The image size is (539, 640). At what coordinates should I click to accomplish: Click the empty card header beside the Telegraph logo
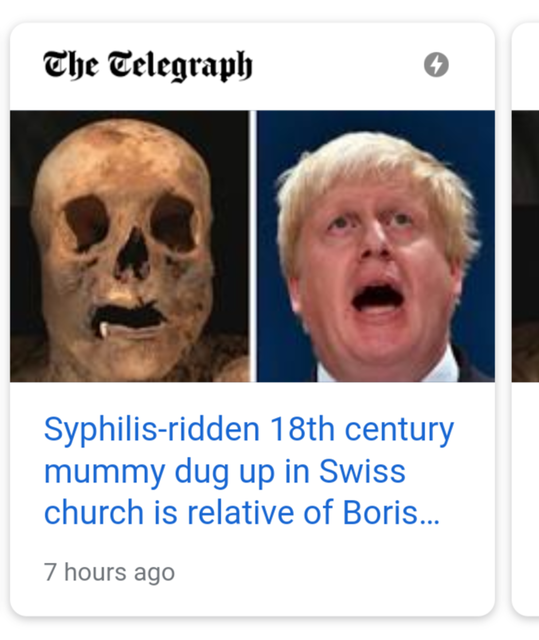pos(338,65)
